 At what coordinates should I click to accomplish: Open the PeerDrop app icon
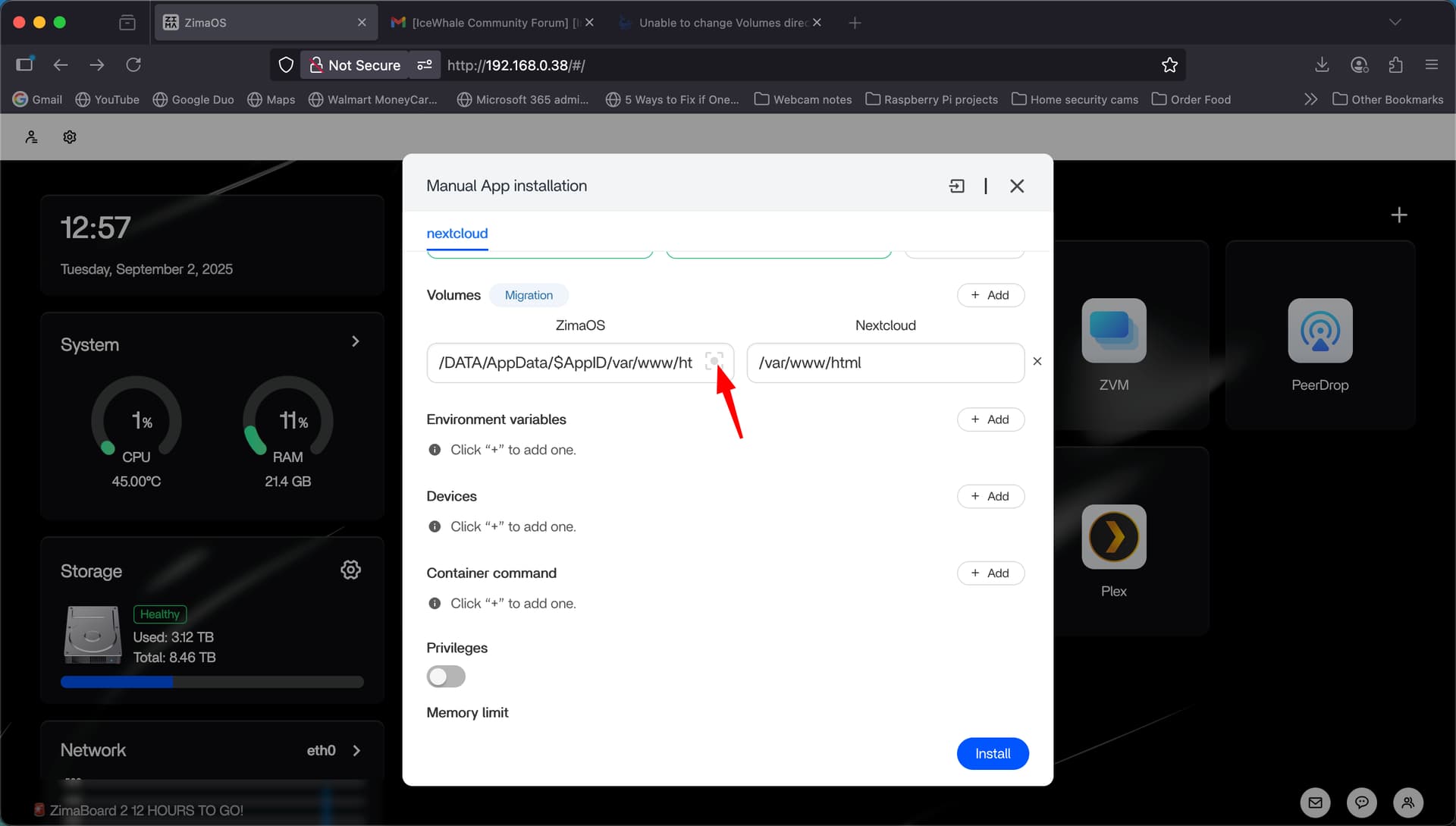coord(1319,331)
